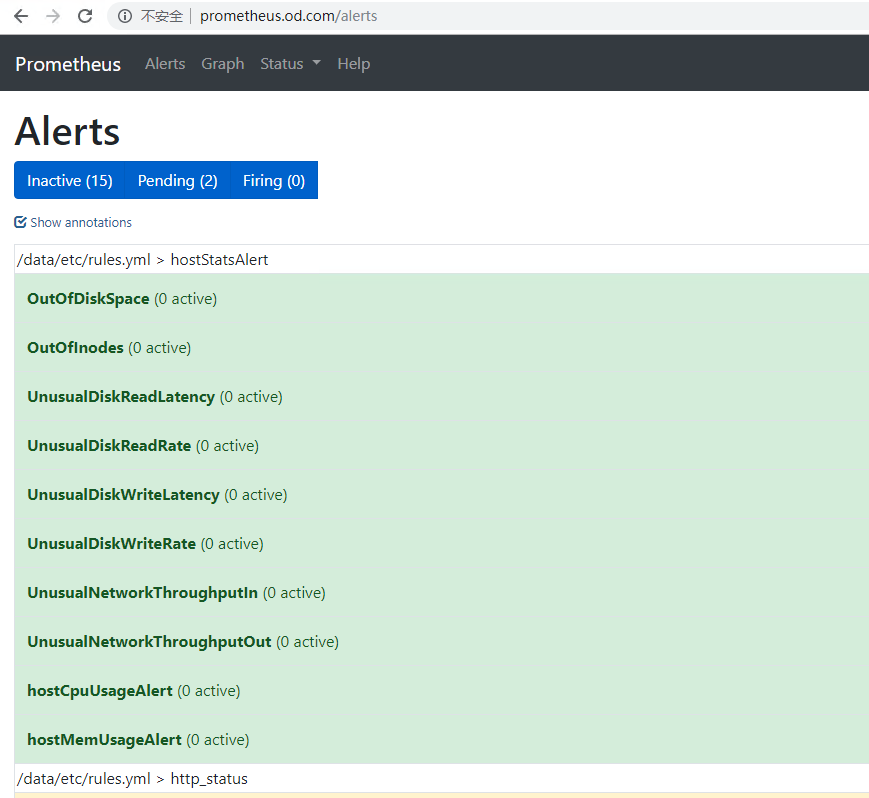Uncheck the Show annotations checkbox
Viewport: 869px width, 798px height.
coord(21,223)
